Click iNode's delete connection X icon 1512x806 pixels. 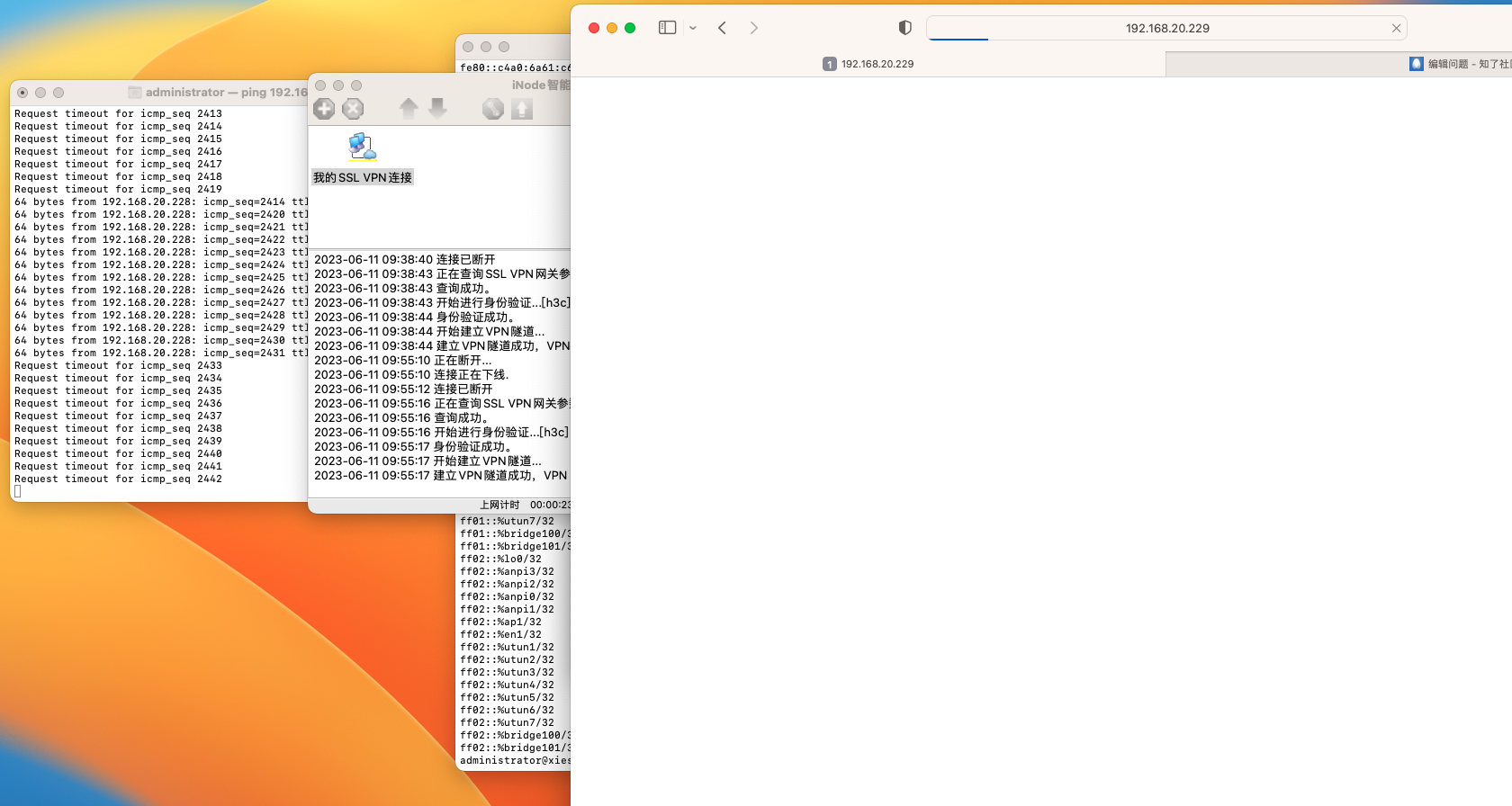353,109
